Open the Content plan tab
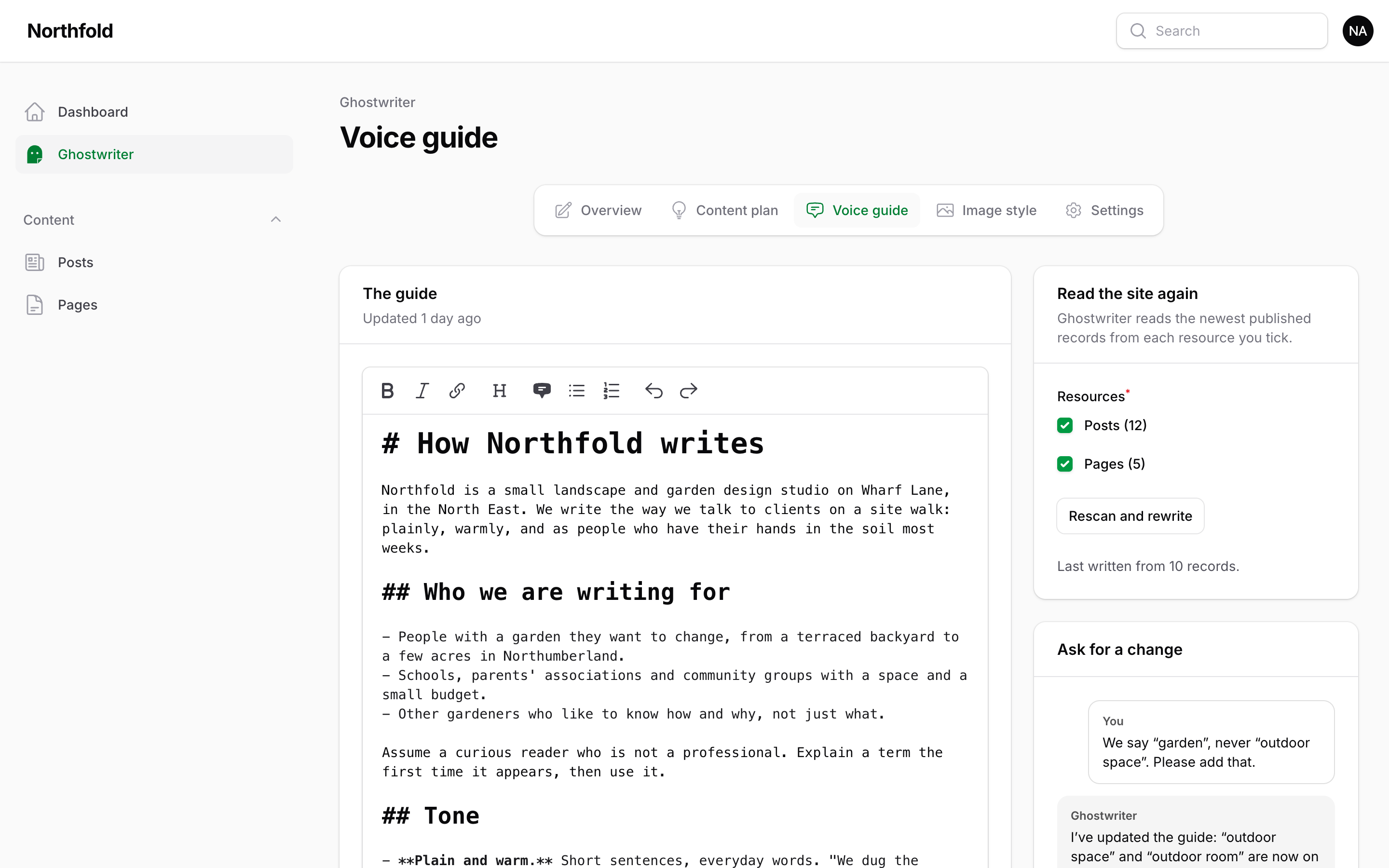Image resolution: width=1389 pixels, height=868 pixels. [x=724, y=210]
